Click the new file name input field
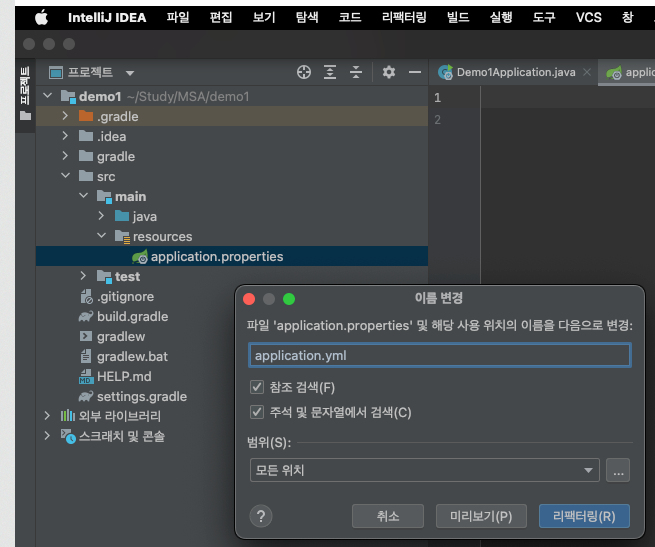Screen dimensions: 655x547 (440, 356)
